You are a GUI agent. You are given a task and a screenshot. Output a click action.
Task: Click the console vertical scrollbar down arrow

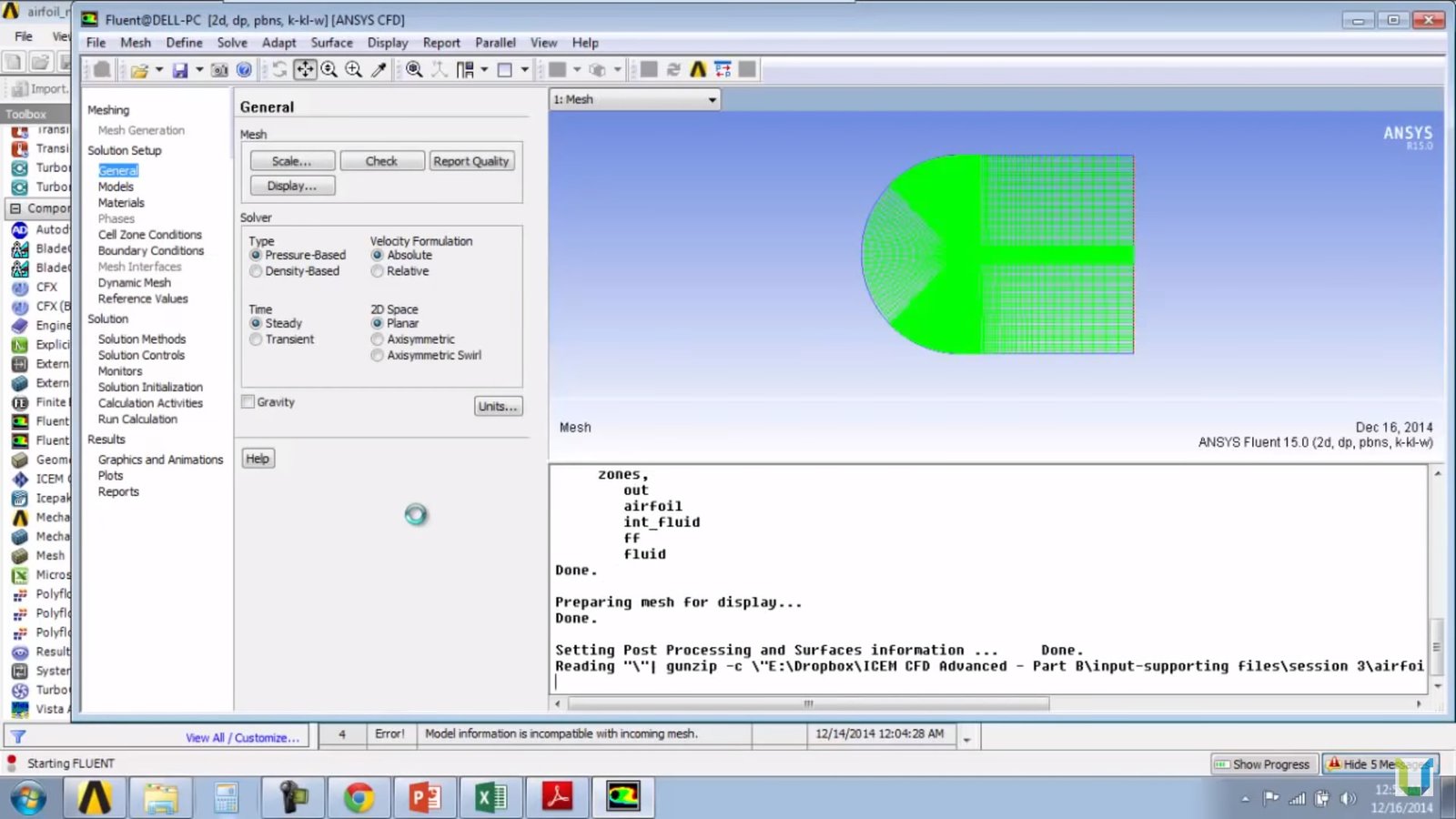[1438, 686]
